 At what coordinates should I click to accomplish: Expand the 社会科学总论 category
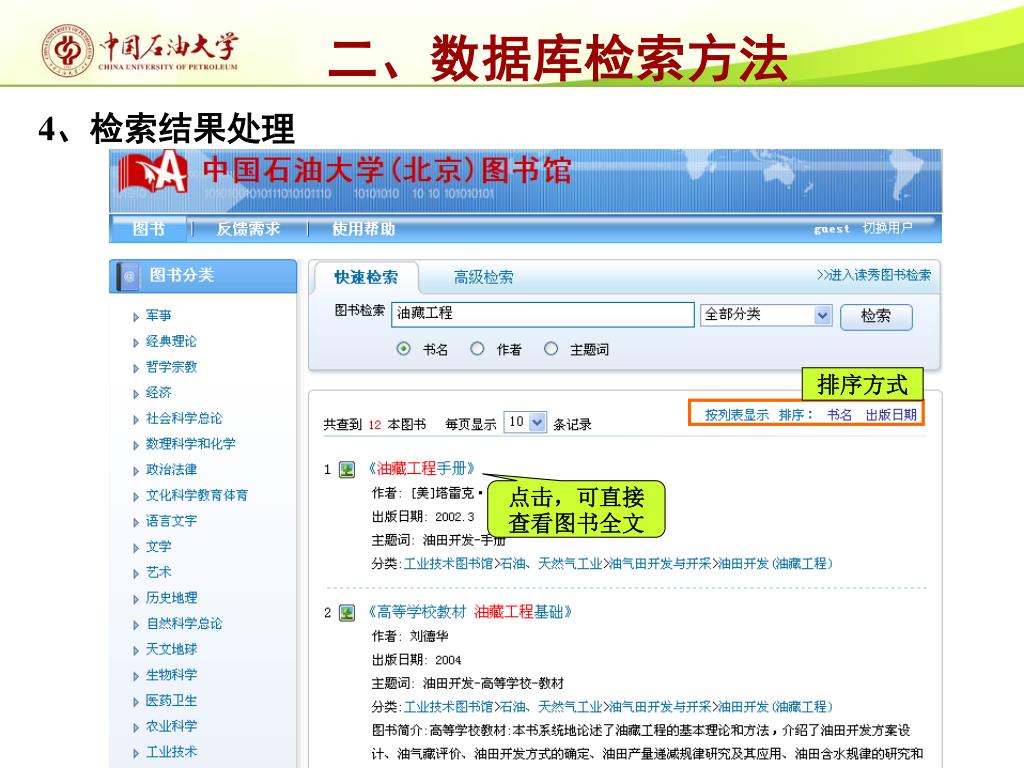[x=136, y=419]
